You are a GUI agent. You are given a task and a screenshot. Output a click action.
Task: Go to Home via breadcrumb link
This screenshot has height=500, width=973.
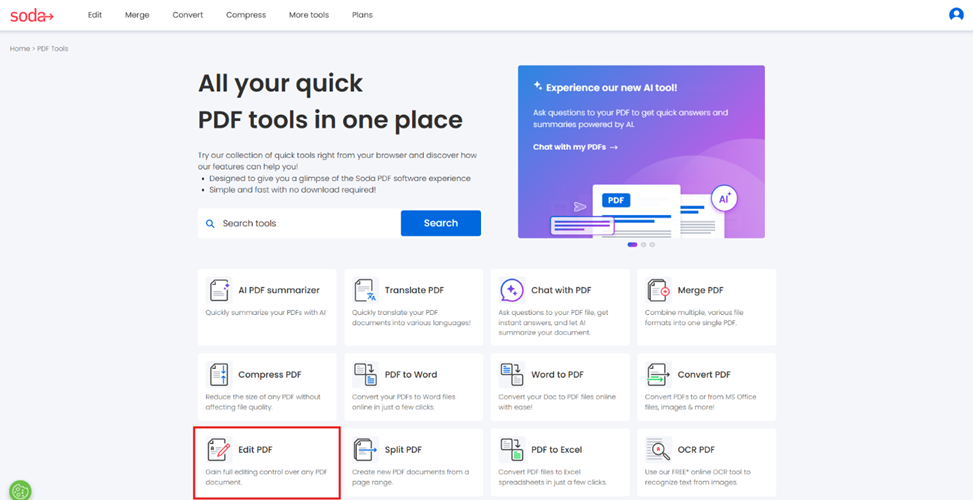(19, 48)
